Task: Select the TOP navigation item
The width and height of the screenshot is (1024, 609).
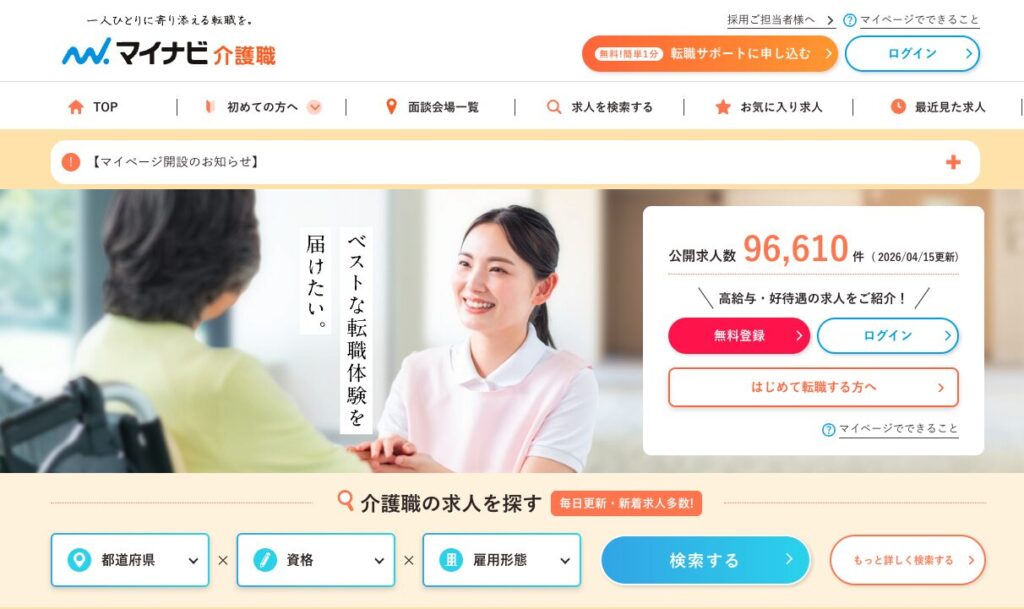Action: click(93, 107)
